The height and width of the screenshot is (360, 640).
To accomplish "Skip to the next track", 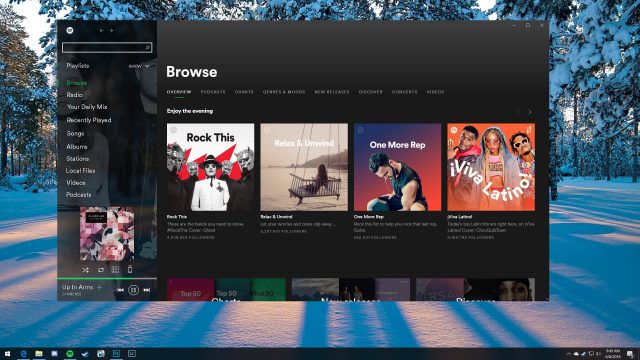I will (x=147, y=290).
